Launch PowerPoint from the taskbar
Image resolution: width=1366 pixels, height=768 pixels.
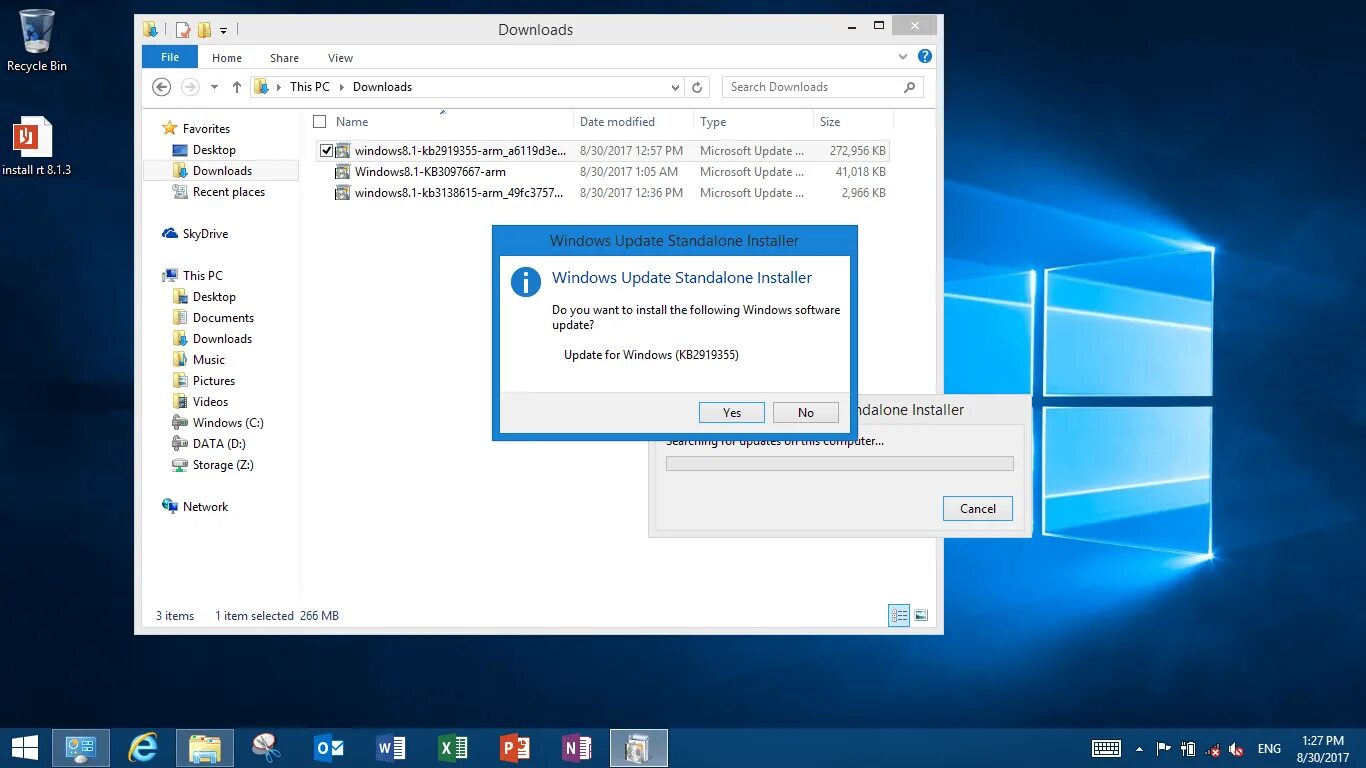click(515, 748)
